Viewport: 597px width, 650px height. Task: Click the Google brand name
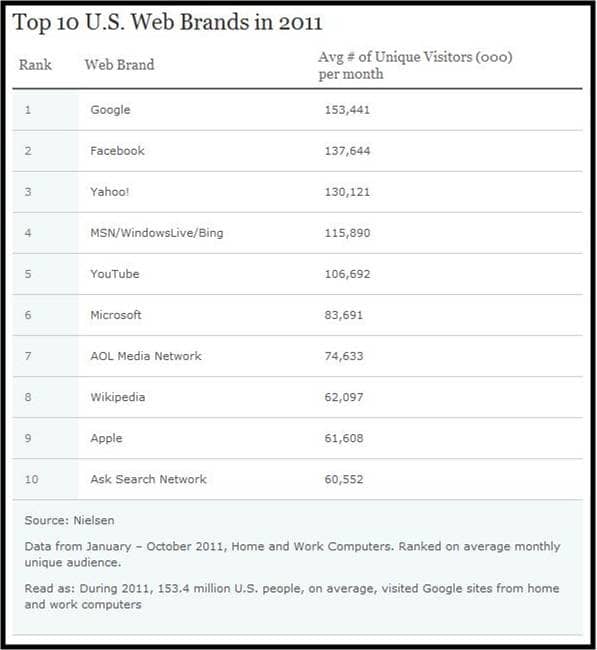click(x=110, y=110)
